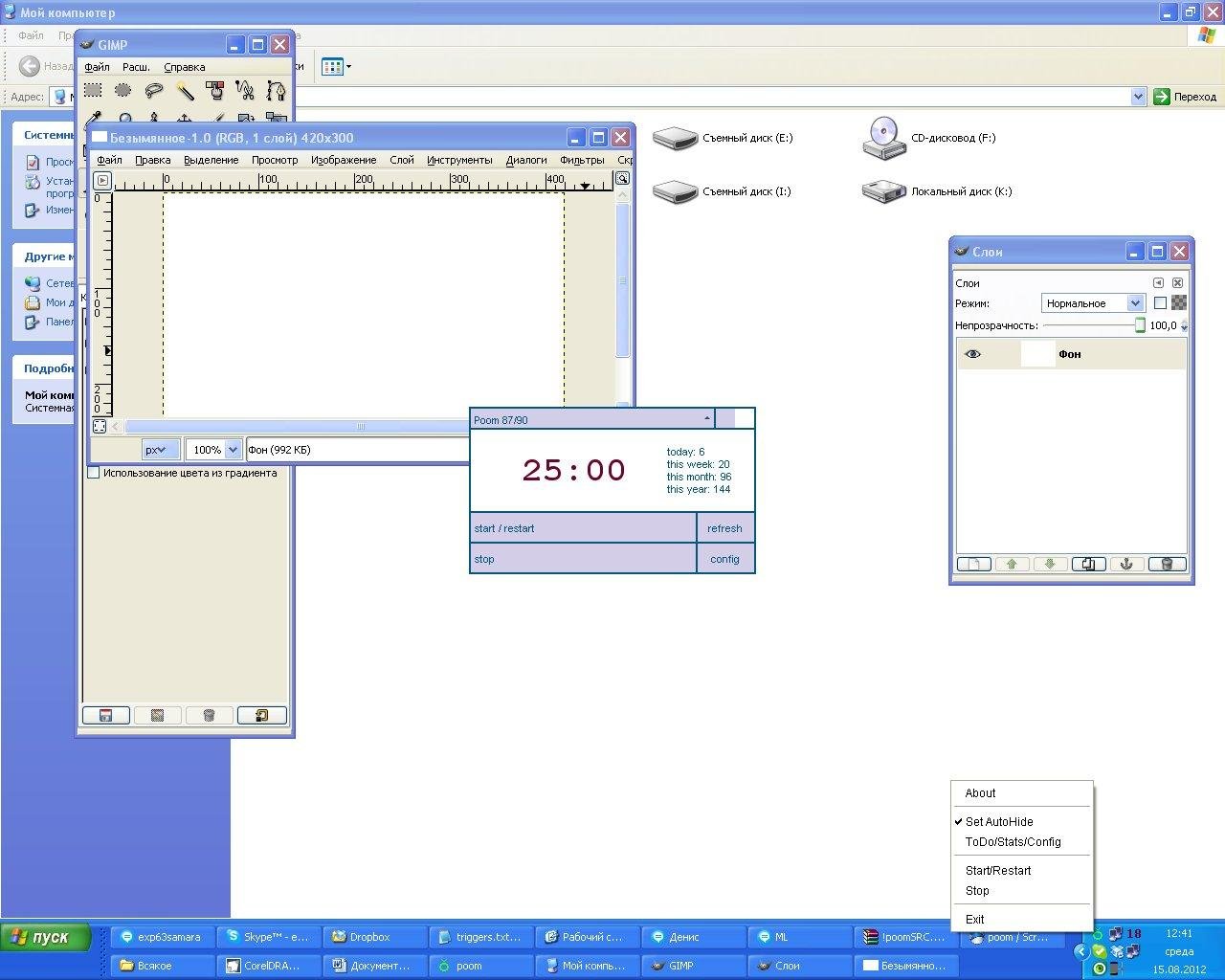Close the Слои tab with the x icon
This screenshot has width=1225, height=980.
[1178, 283]
